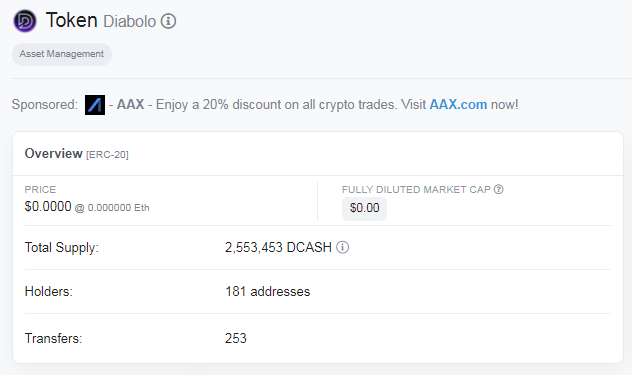Click the bold AAX sponsor name
Image resolution: width=632 pixels, height=375 pixels.
(130, 104)
